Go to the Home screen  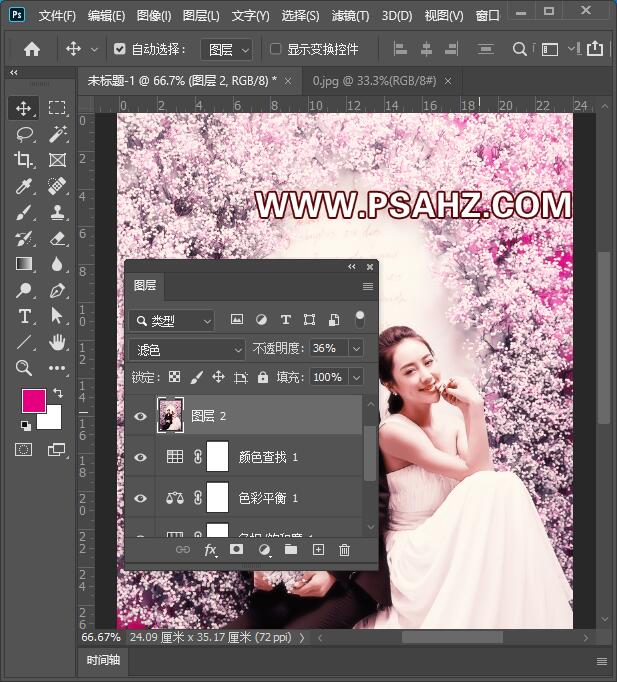[x=32, y=49]
